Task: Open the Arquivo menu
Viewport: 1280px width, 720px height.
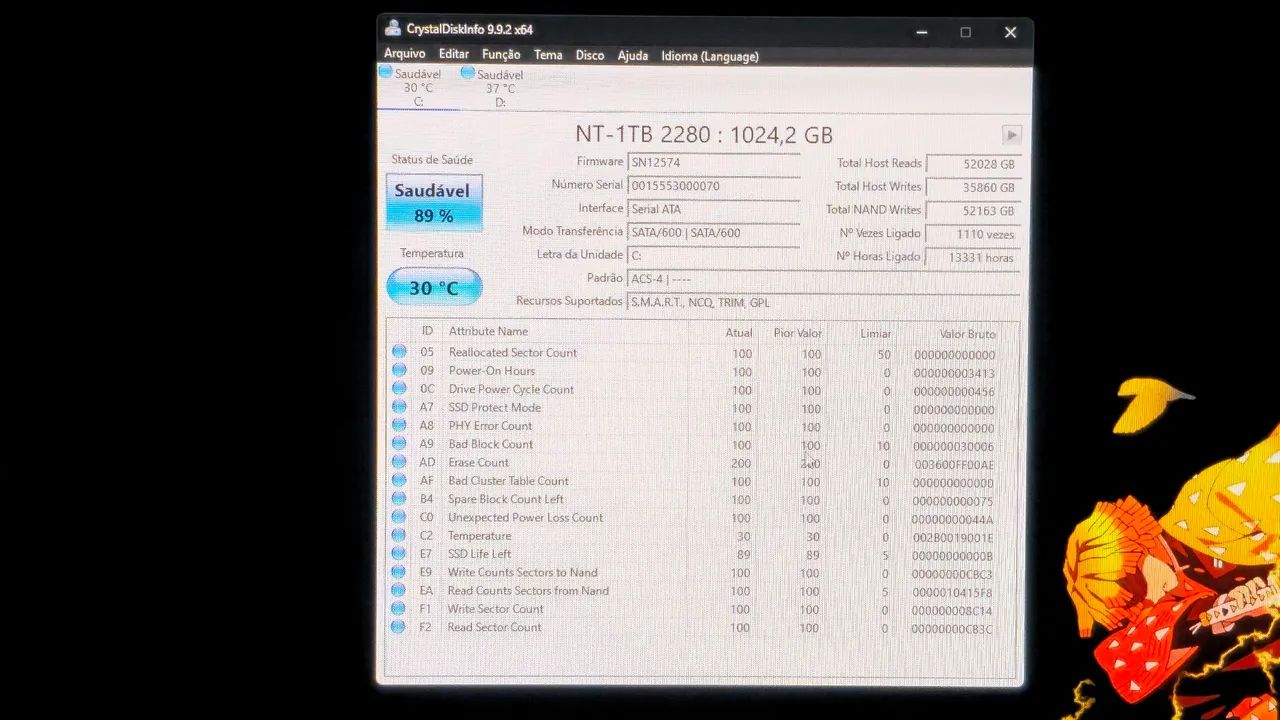Action: pos(404,54)
